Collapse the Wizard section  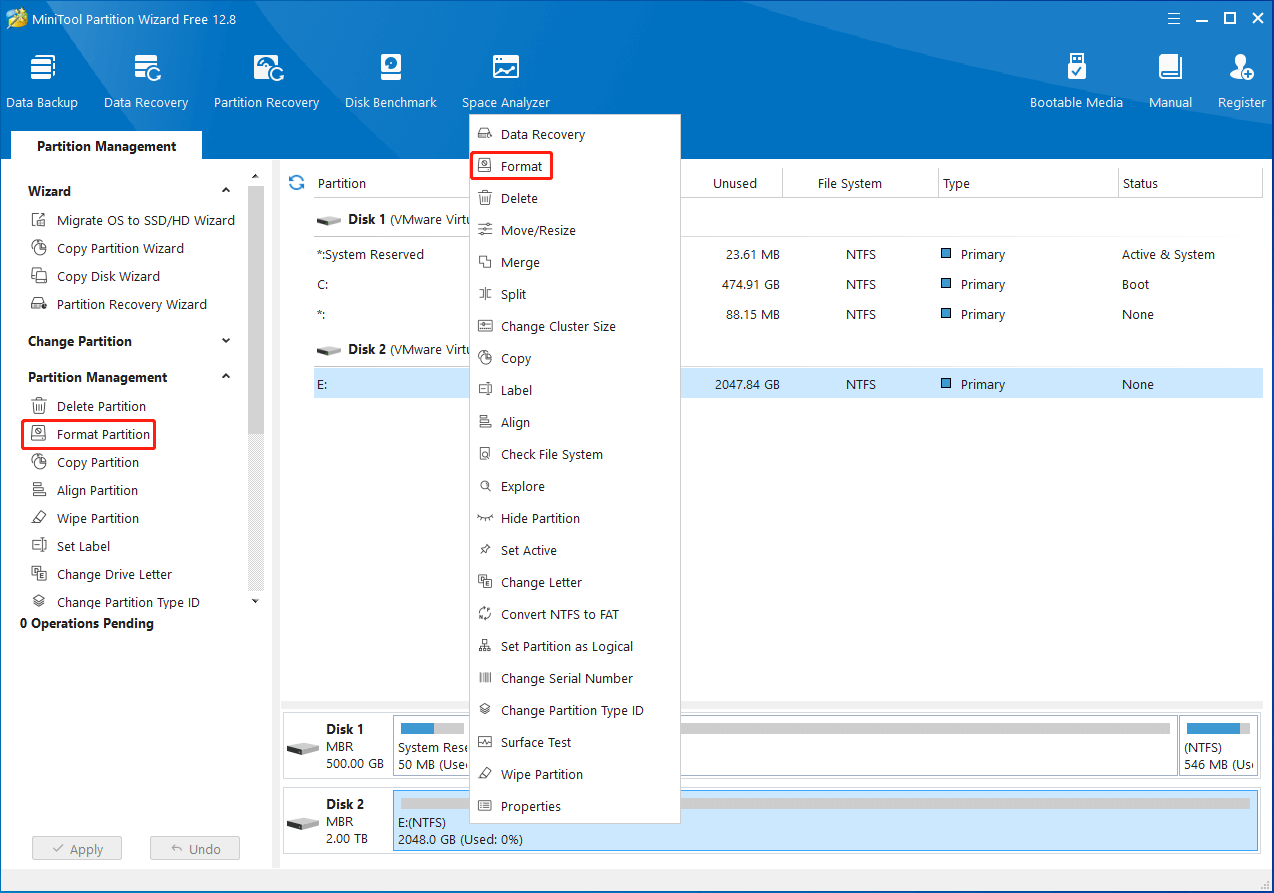pos(226,191)
